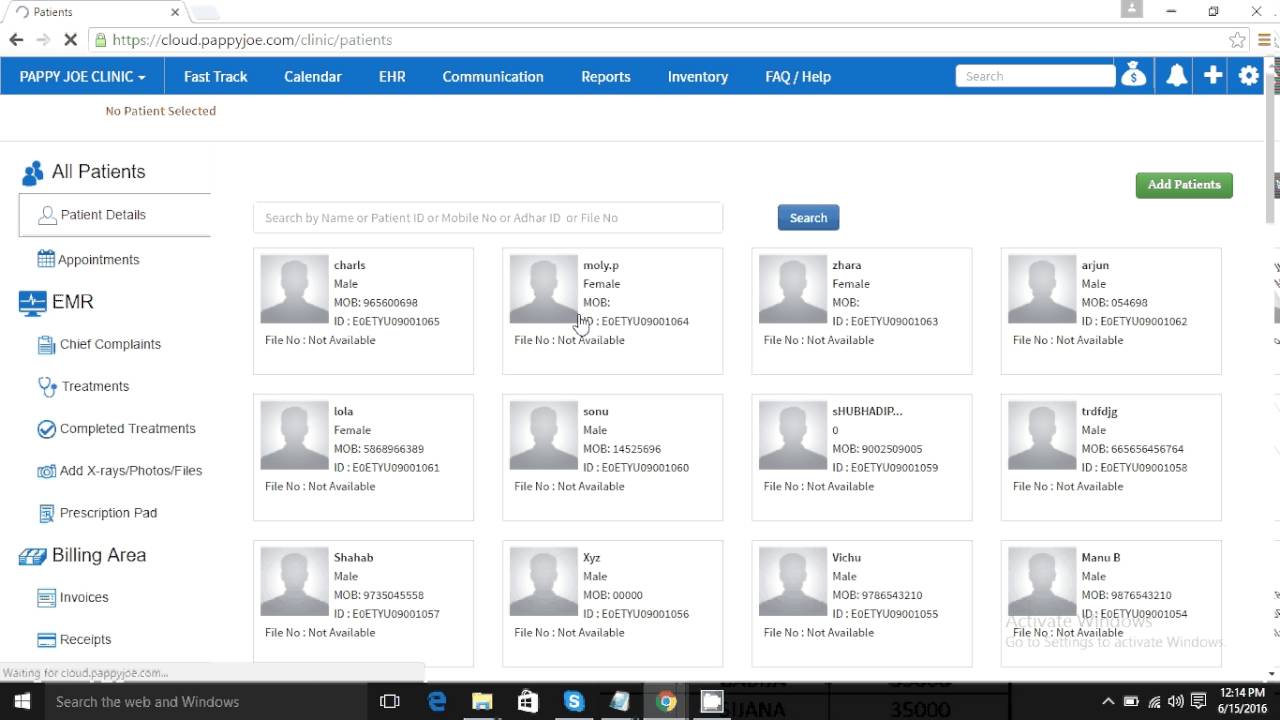The height and width of the screenshot is (720, 1280).
Task: Stop page loading in browser toolbar
Action: (x=70, y=40)
